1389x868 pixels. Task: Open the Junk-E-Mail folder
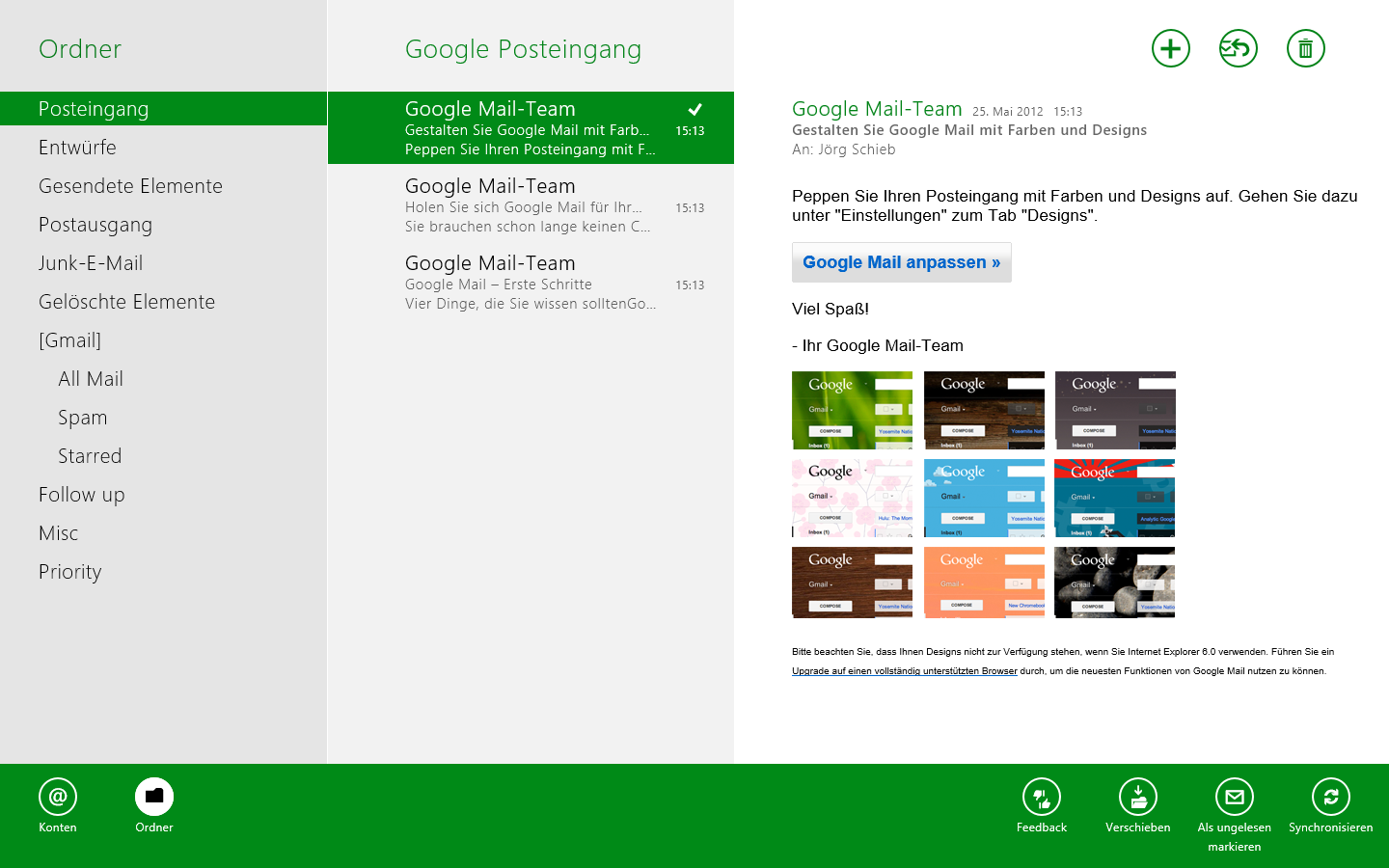point(164,263)
